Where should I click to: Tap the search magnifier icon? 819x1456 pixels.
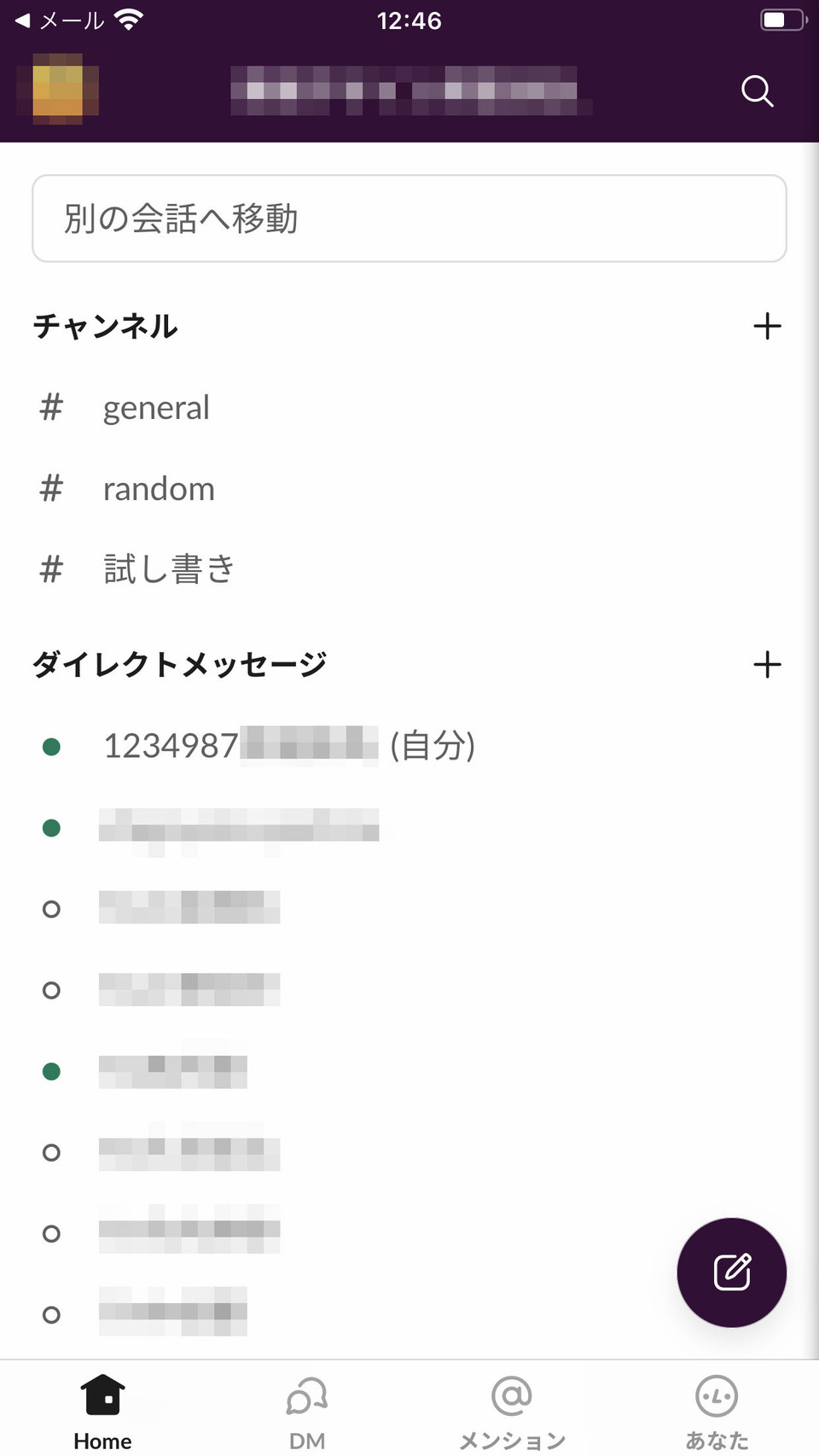pyautogui.click(x=757, y=90)
